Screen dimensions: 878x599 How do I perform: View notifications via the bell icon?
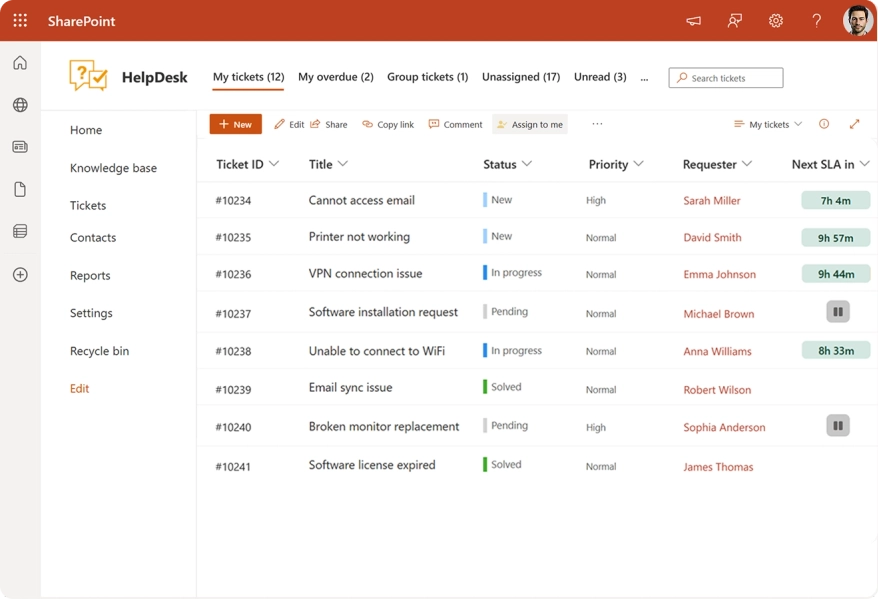pyautogui.click(x=734, y=20)
